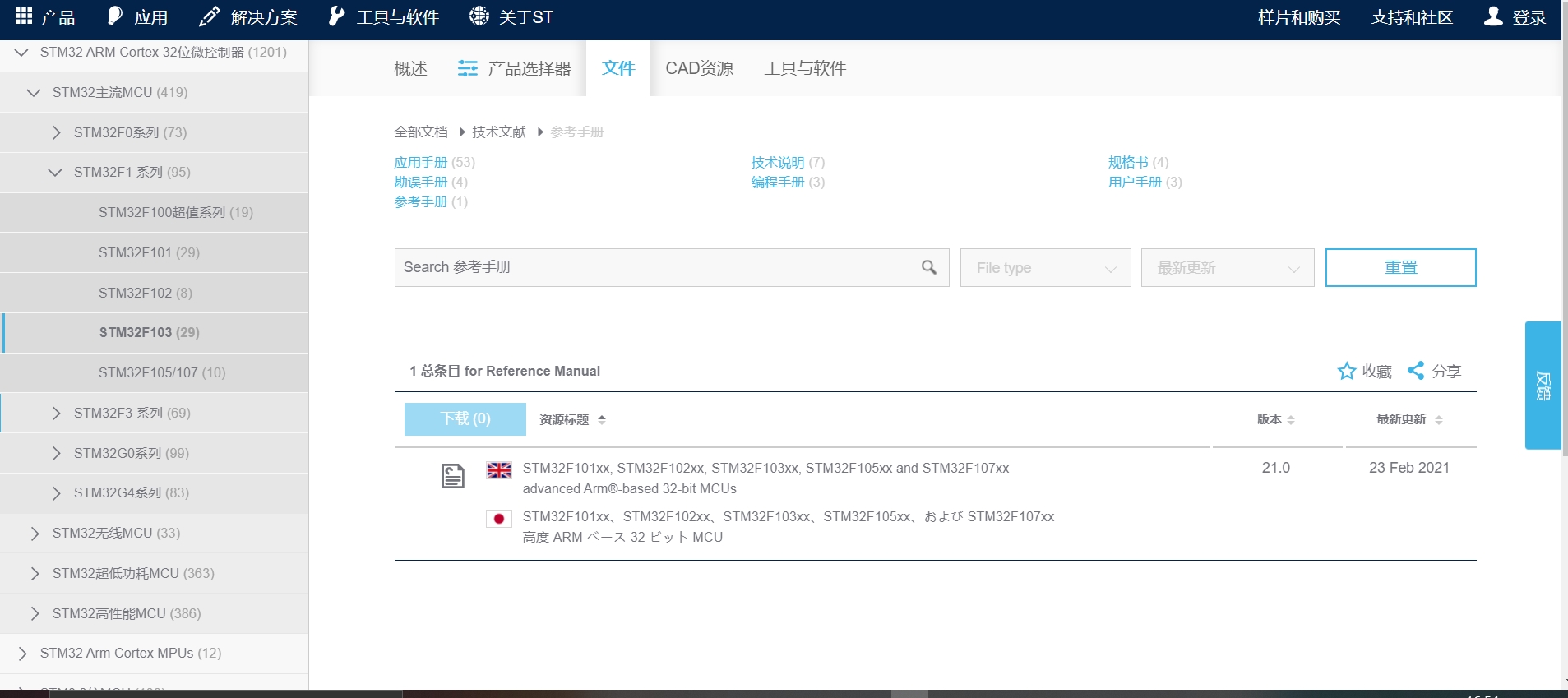
Task: Open the 应用手册 documents link
Action: pyautogui.click(x=420, y=163)
